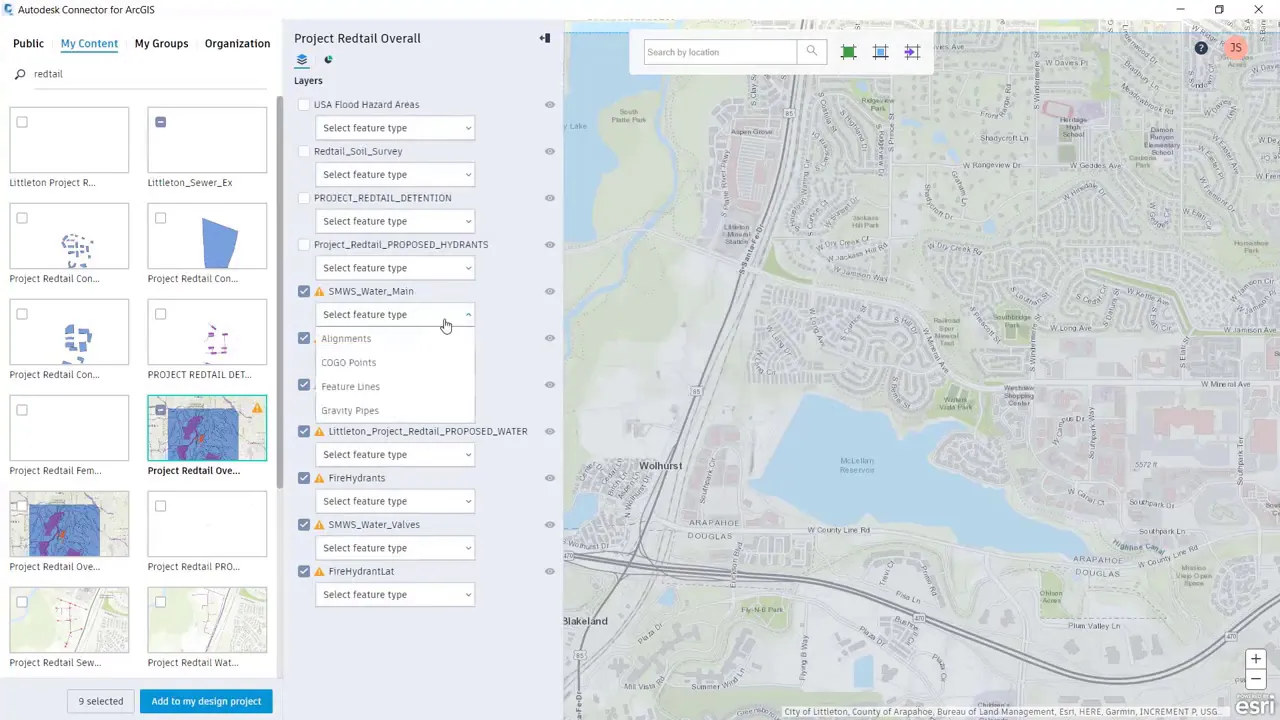The height and width of the screenshot is (720, 1280).
Task: Click warning icon next to SMWS_Water_Valves
Action: click(320, 525)
